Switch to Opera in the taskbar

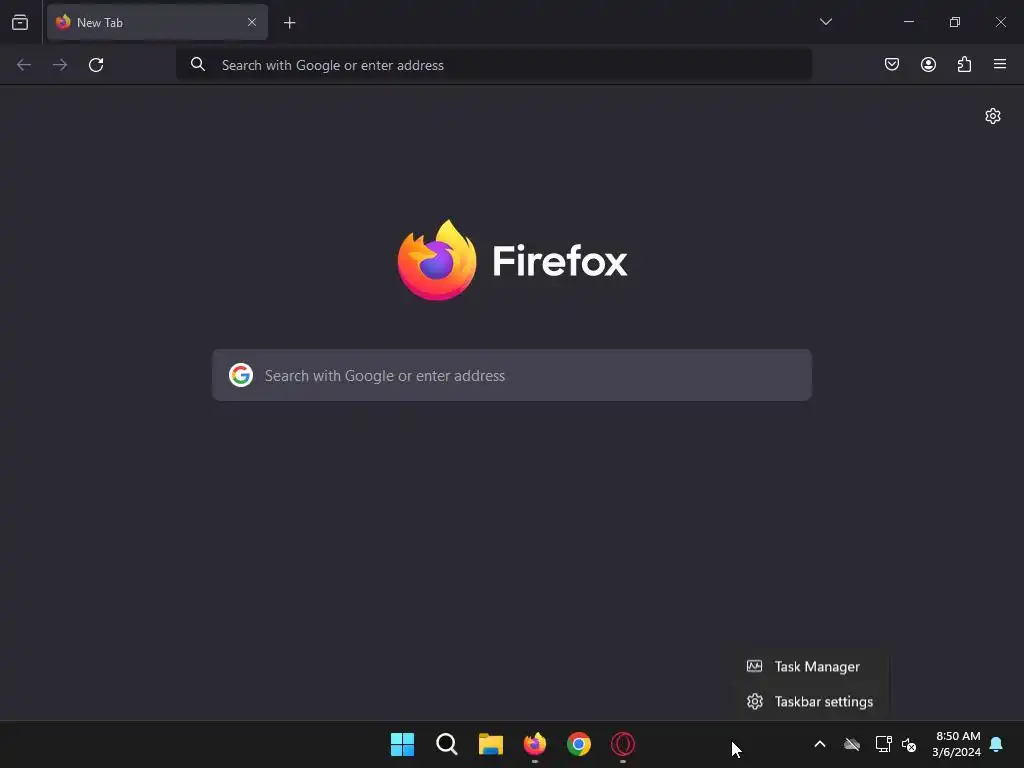pos(623,744)
